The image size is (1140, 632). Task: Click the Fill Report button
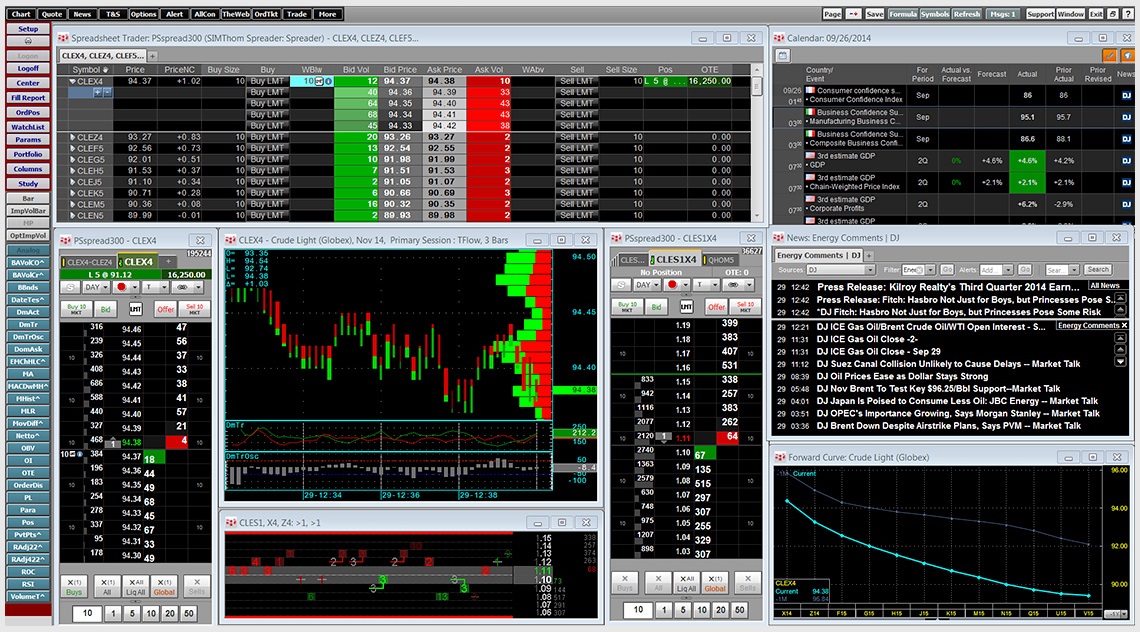[x=28, y=98]
